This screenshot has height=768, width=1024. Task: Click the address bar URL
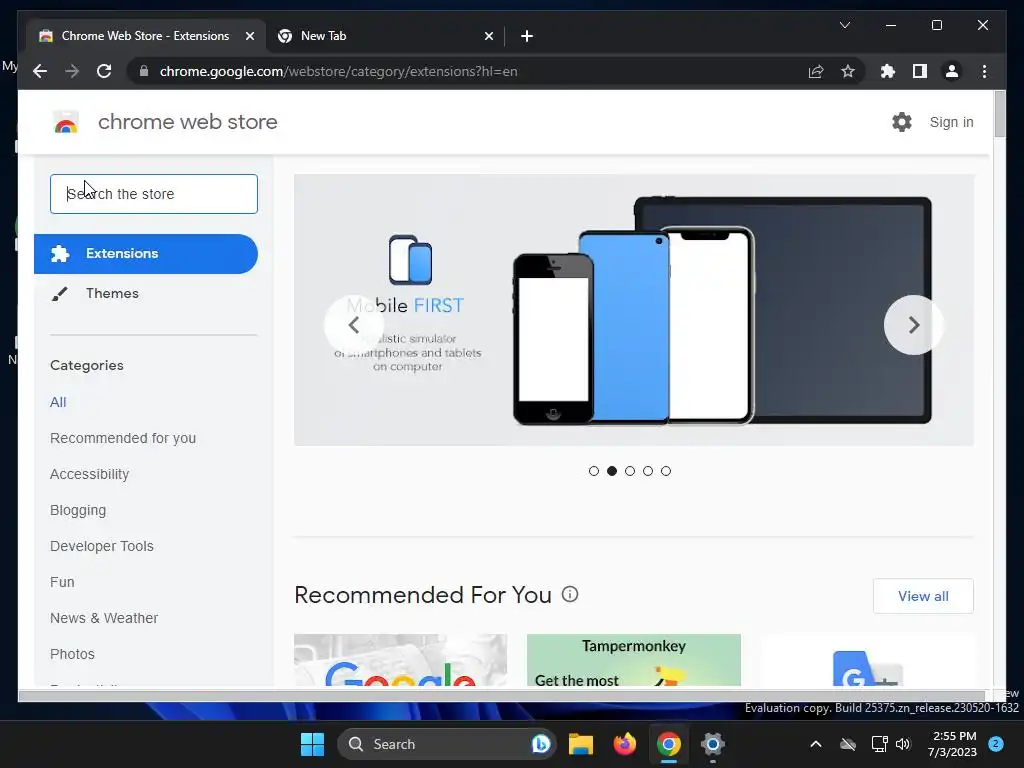[x=338, y=71]
